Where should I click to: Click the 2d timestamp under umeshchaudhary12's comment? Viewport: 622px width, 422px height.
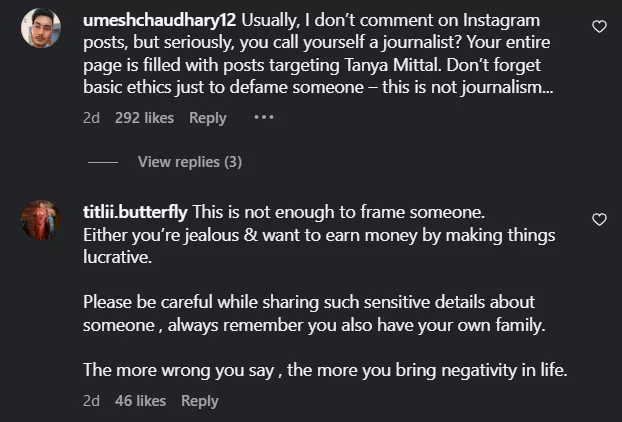click(x=92, y=118)
